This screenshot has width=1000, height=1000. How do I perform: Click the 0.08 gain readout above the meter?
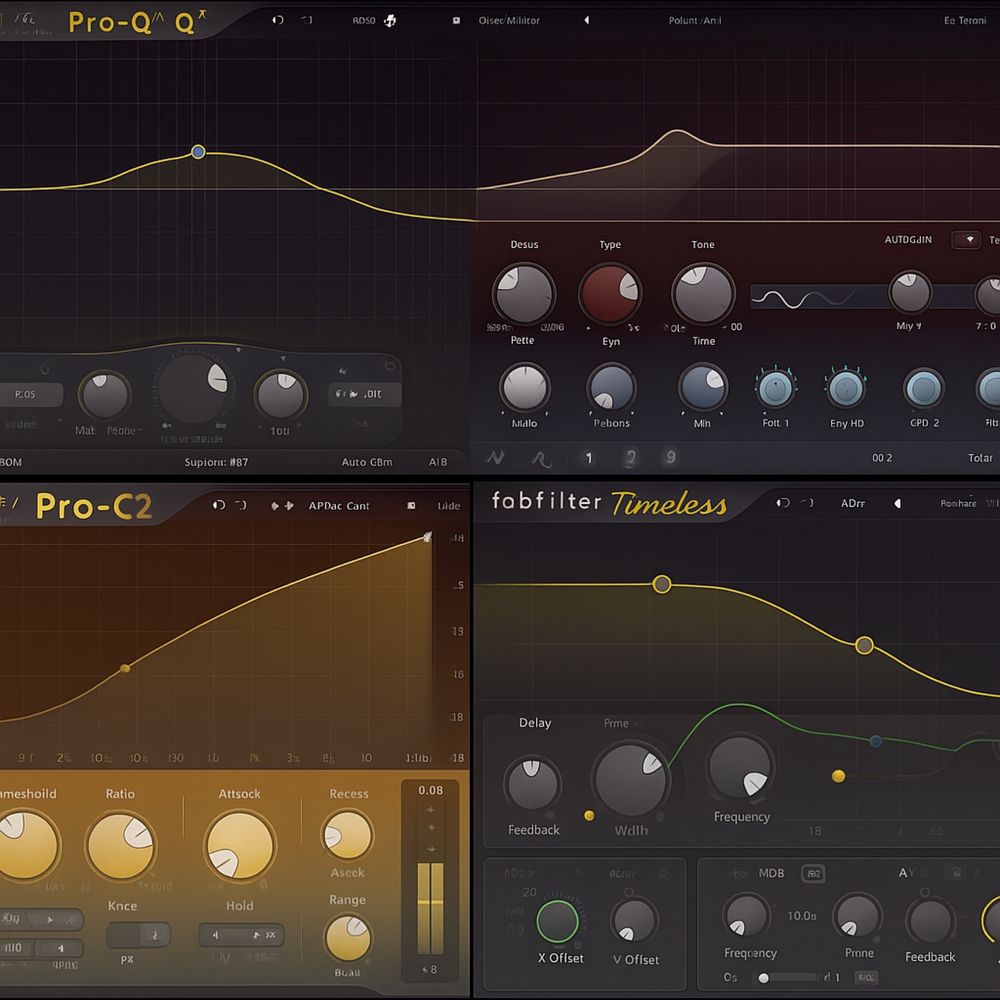point(430,790)
